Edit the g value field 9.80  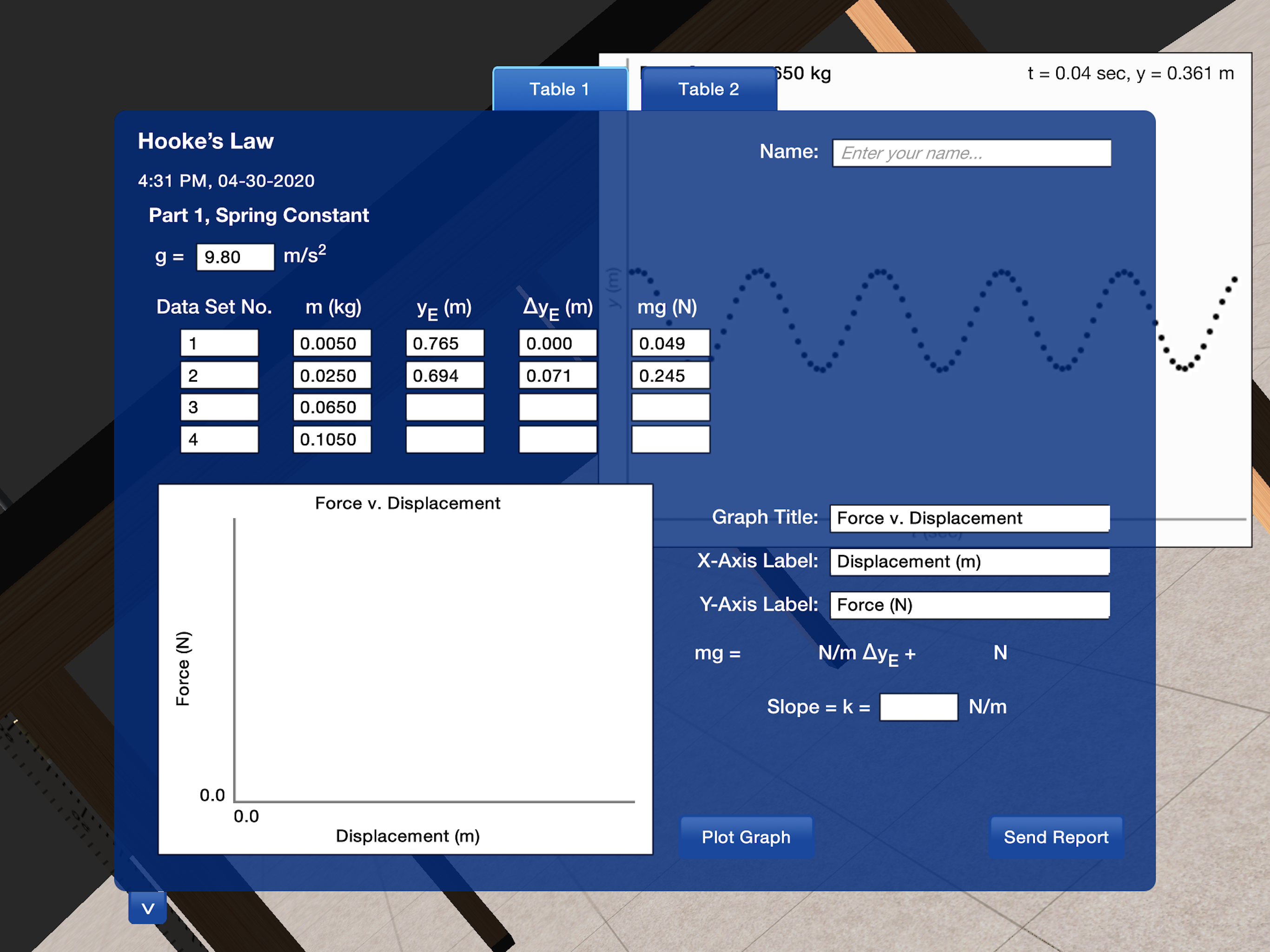tap(235, 257)
